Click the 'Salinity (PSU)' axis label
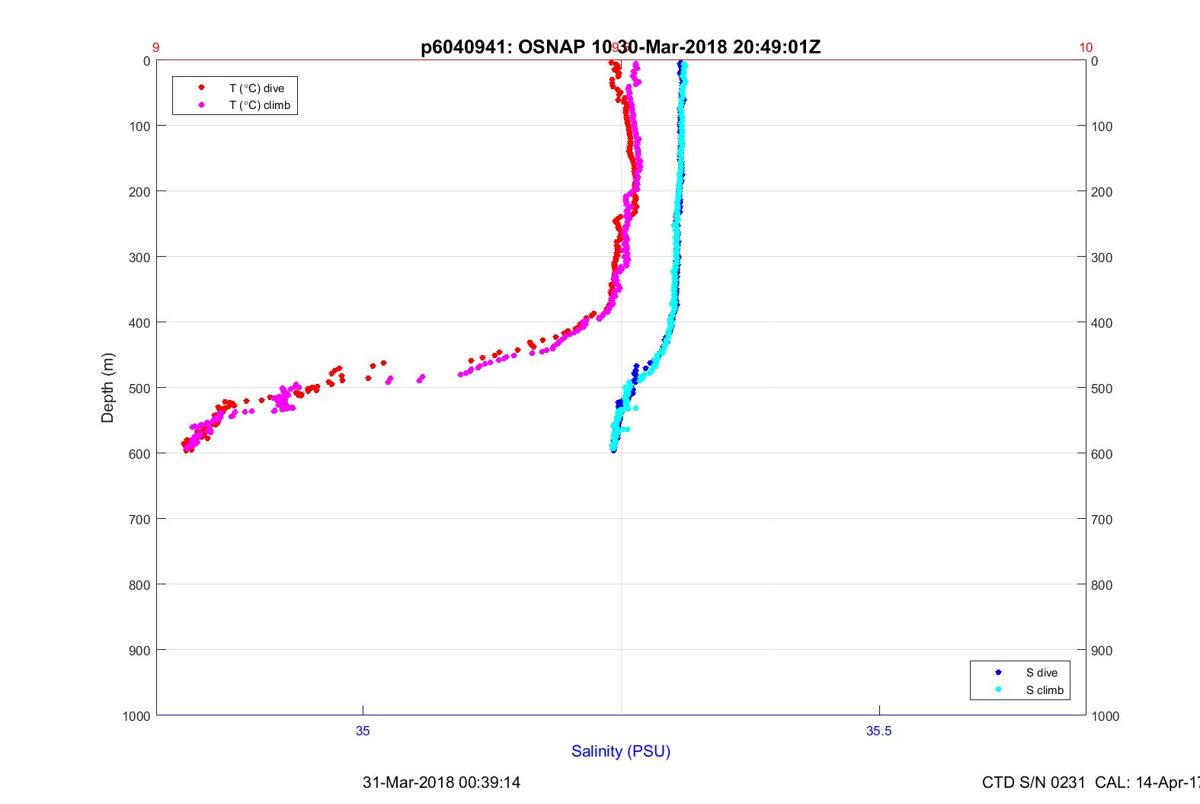Screen dimensions: 1200x804 (621, 751)
